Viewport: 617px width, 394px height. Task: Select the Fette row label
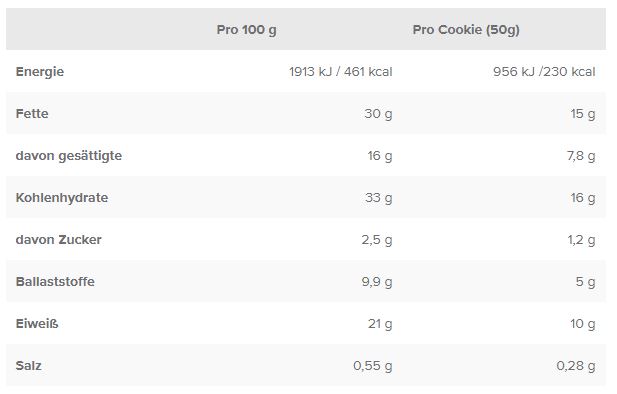pos(32,114)
